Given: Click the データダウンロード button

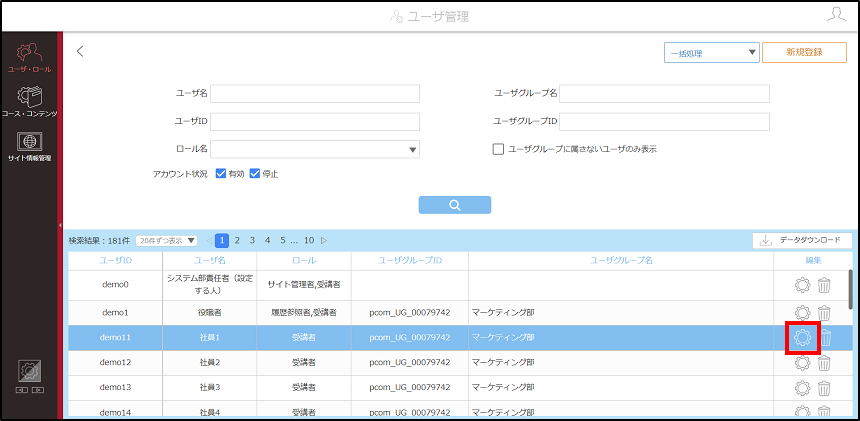Looking at the screenshot, I should click(x=802, y=240).
